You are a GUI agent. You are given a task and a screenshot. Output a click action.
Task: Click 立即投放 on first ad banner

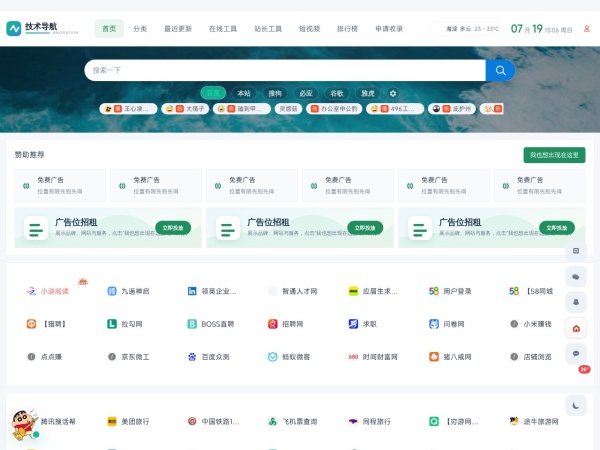click(x=173, y=228)
